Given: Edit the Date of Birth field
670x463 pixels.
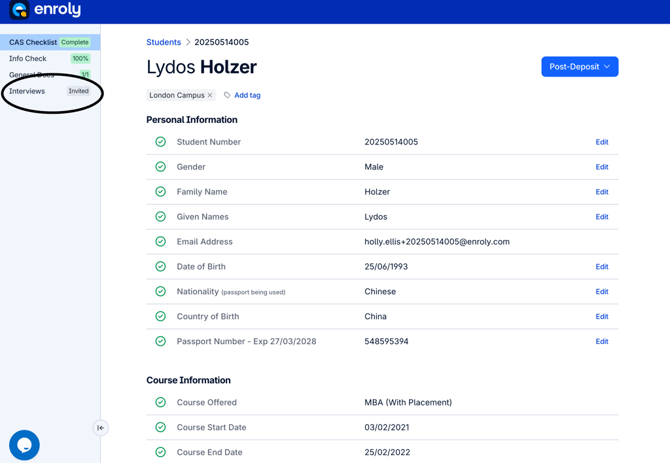Looking at the screenshot, I should tap(602, 267).
